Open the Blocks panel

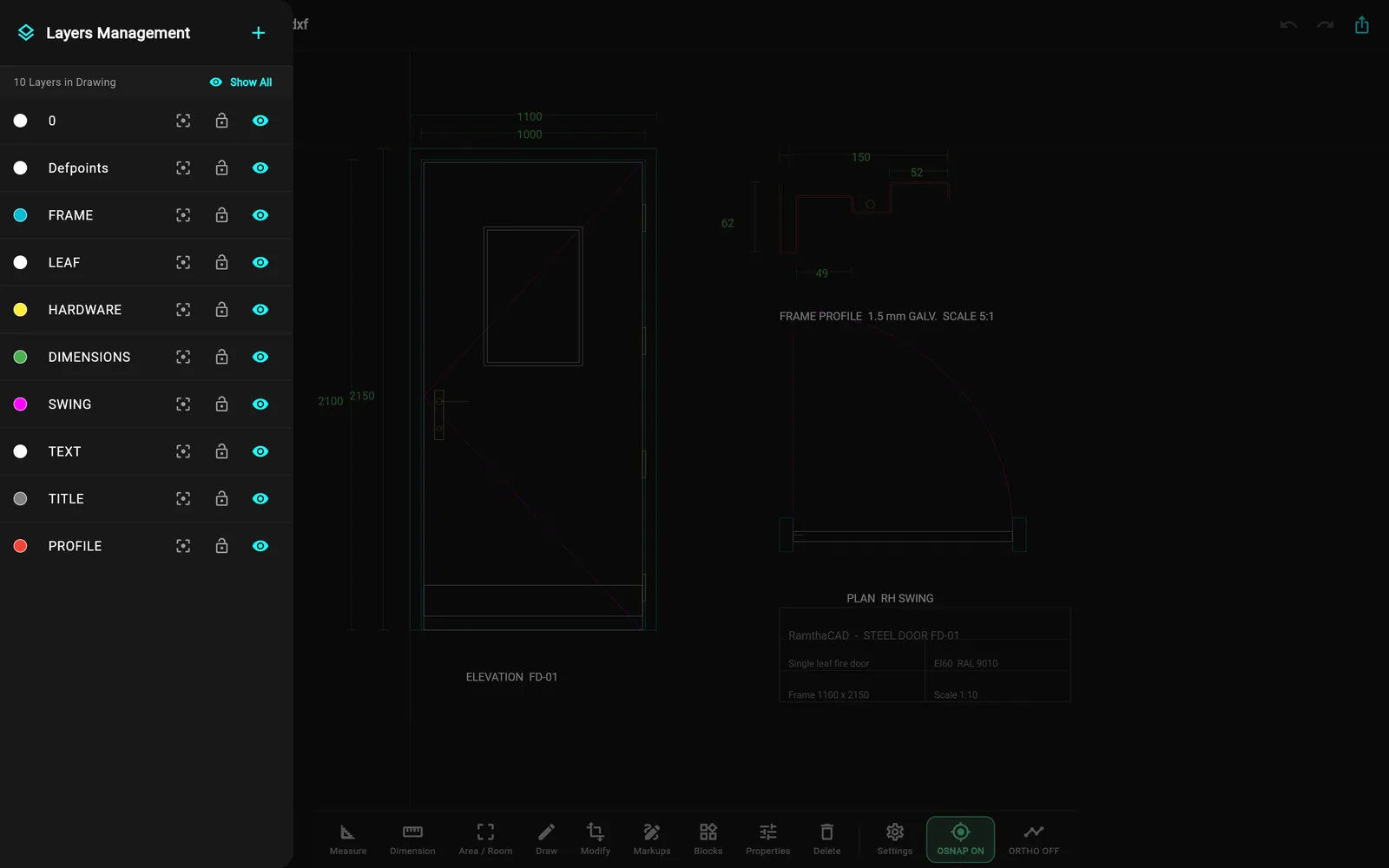(708, 839)
